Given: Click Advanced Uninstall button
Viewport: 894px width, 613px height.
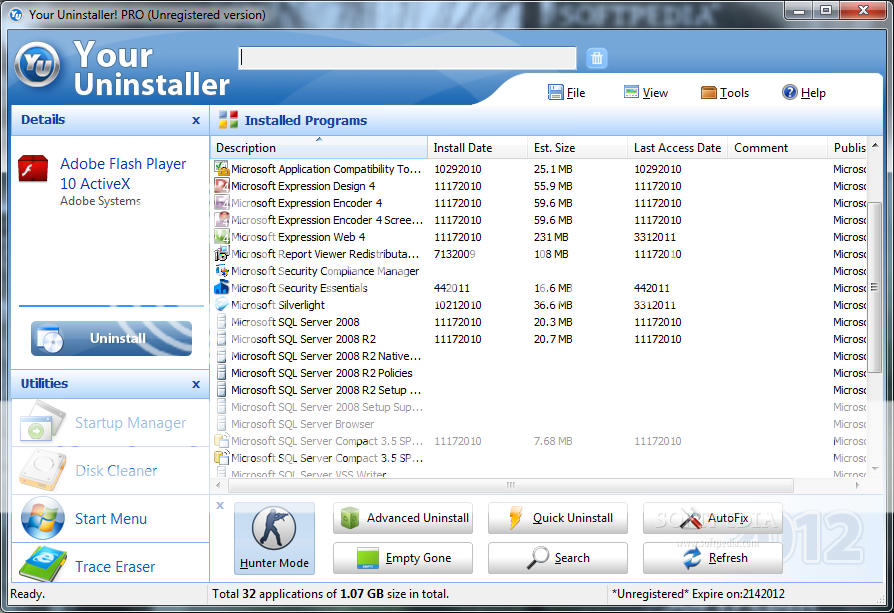Looking at the screenshot, I should [x=403, y=518].
